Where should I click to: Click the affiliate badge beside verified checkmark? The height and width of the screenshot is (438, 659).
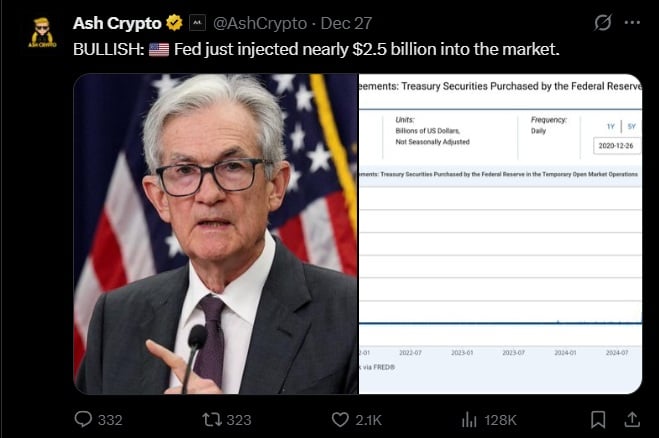[x=198, y=22]
